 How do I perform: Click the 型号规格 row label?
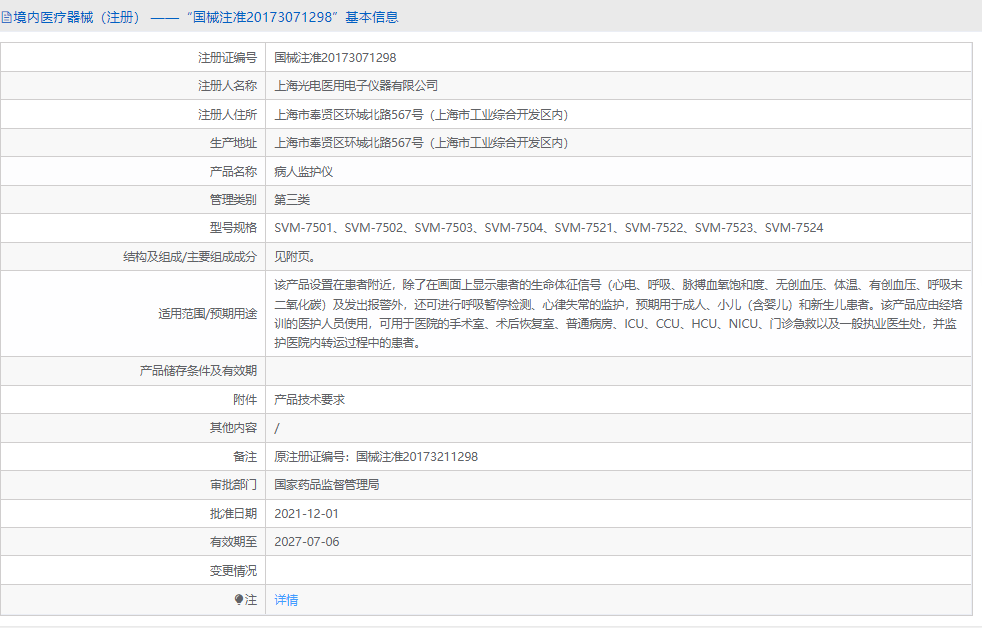pos(233,228)
